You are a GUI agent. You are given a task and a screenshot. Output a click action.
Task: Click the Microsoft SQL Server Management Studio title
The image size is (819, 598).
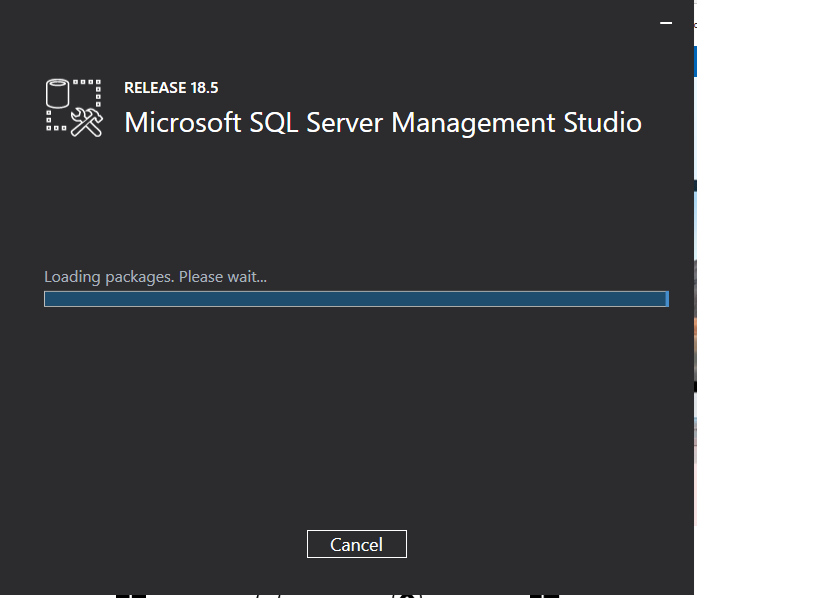point(382,122)
